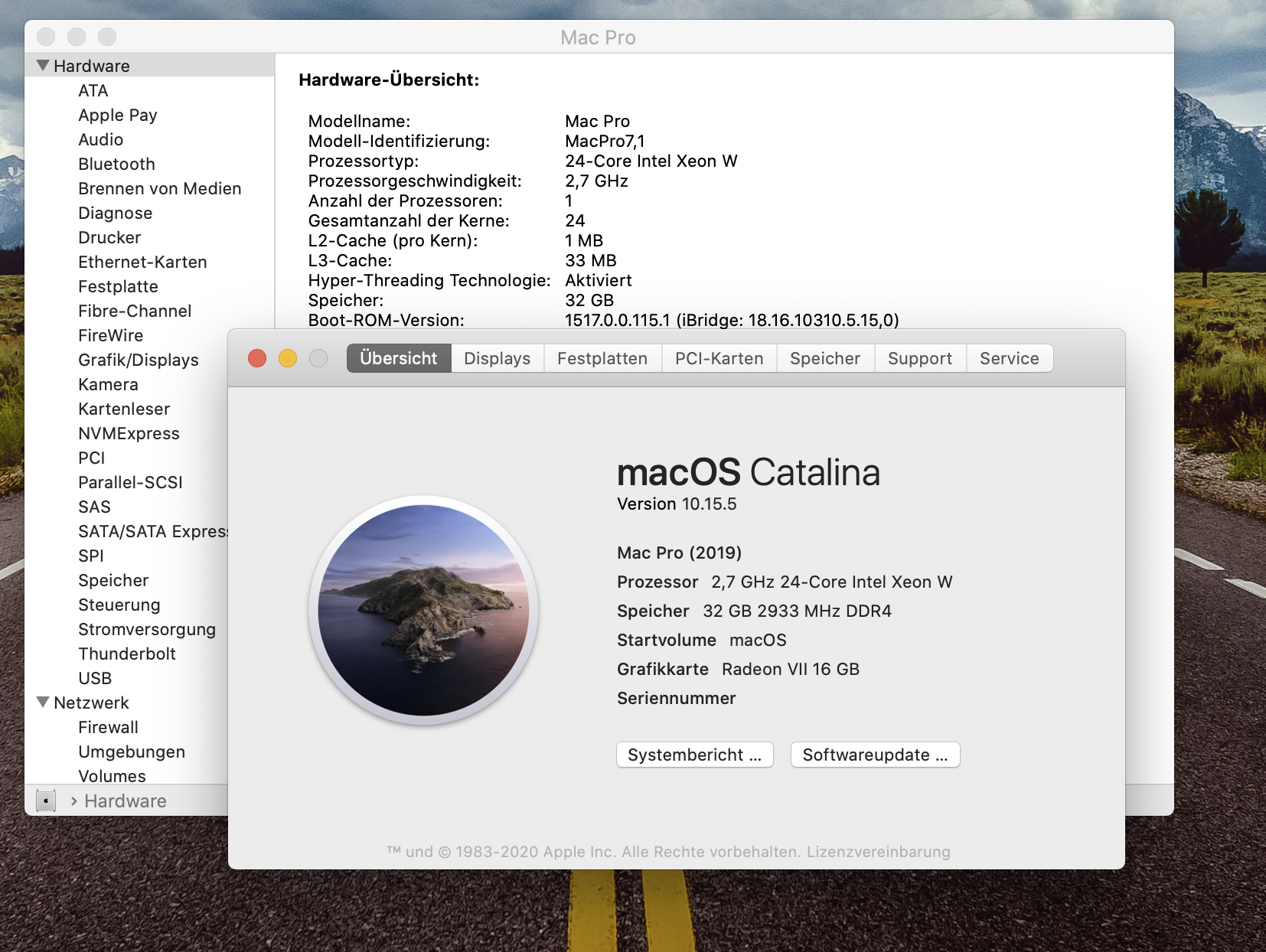Click the Hardware-Übersicht heading
The width and height of the screenshot is (1266, 952).
click(x=389, y=80)
